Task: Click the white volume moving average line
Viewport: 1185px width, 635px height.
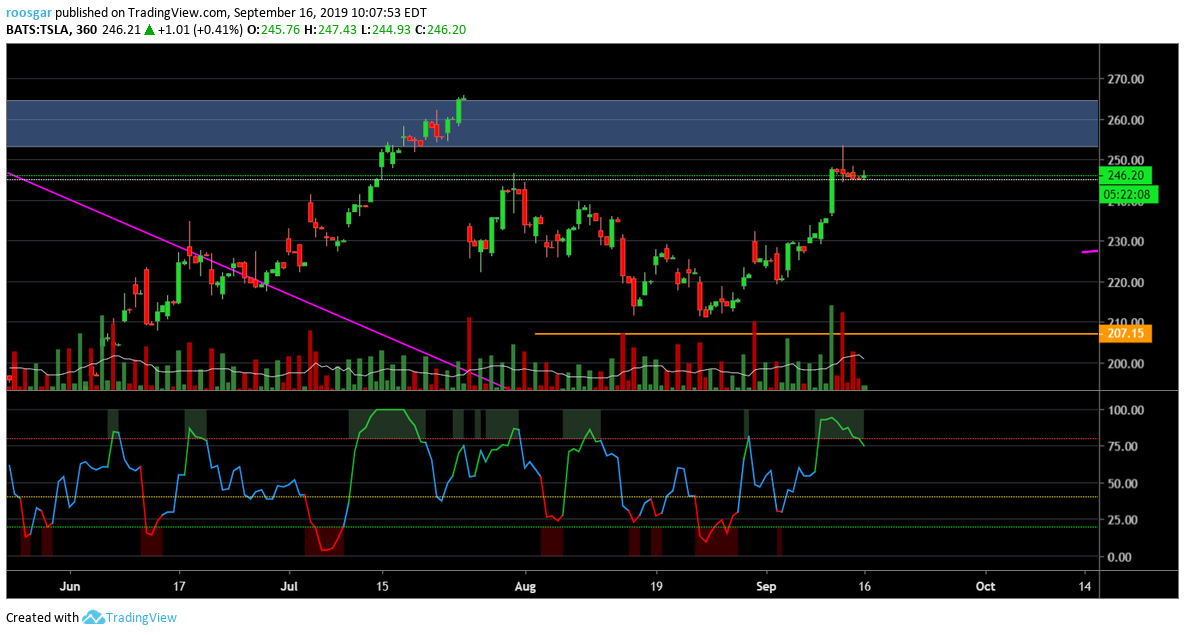Action: (435, 369)
